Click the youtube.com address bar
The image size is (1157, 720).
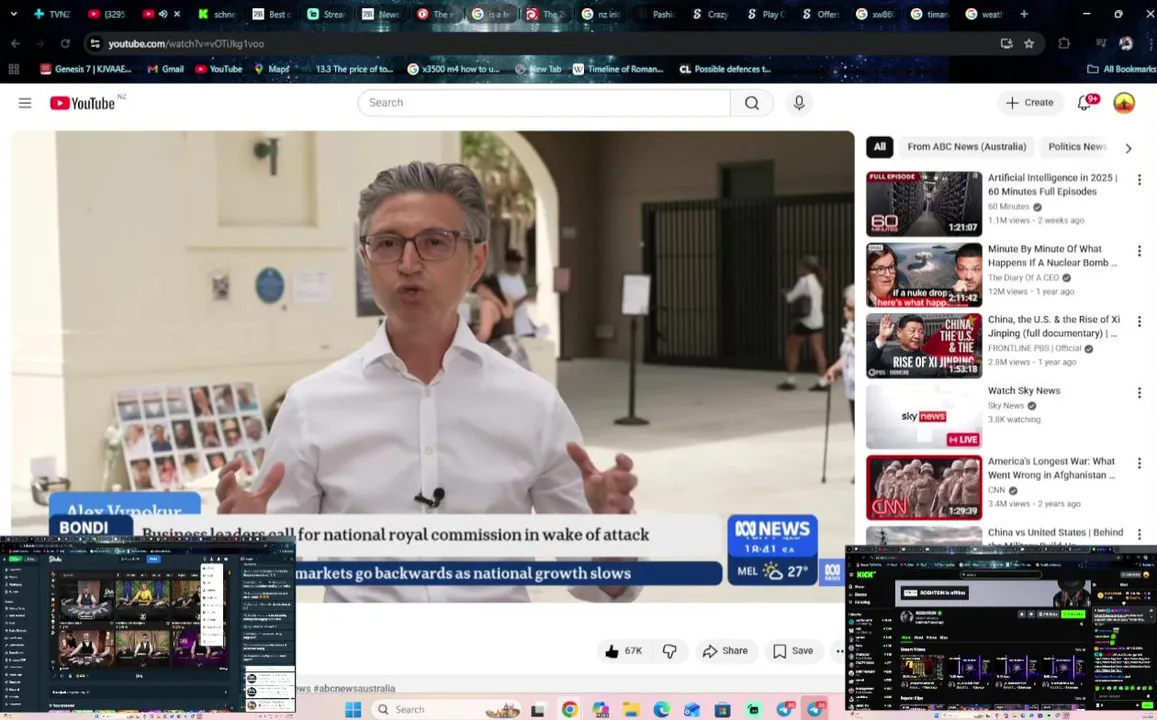point(546,44)
